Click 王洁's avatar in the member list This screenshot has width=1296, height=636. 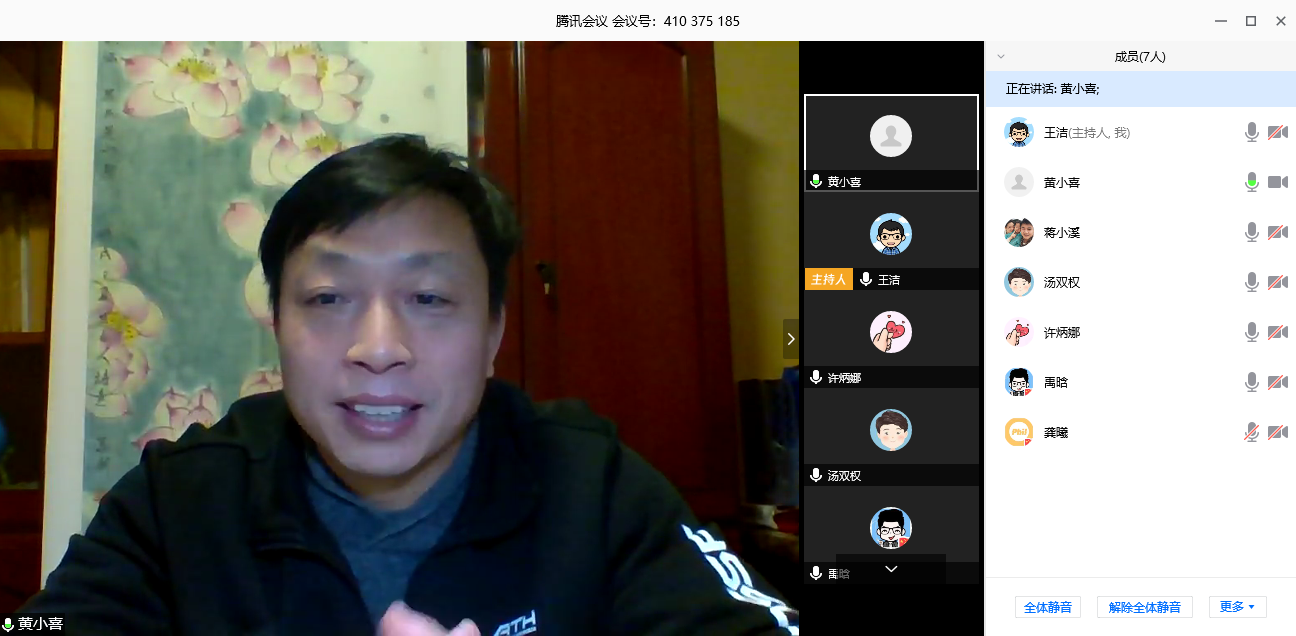click(1018, 132)
